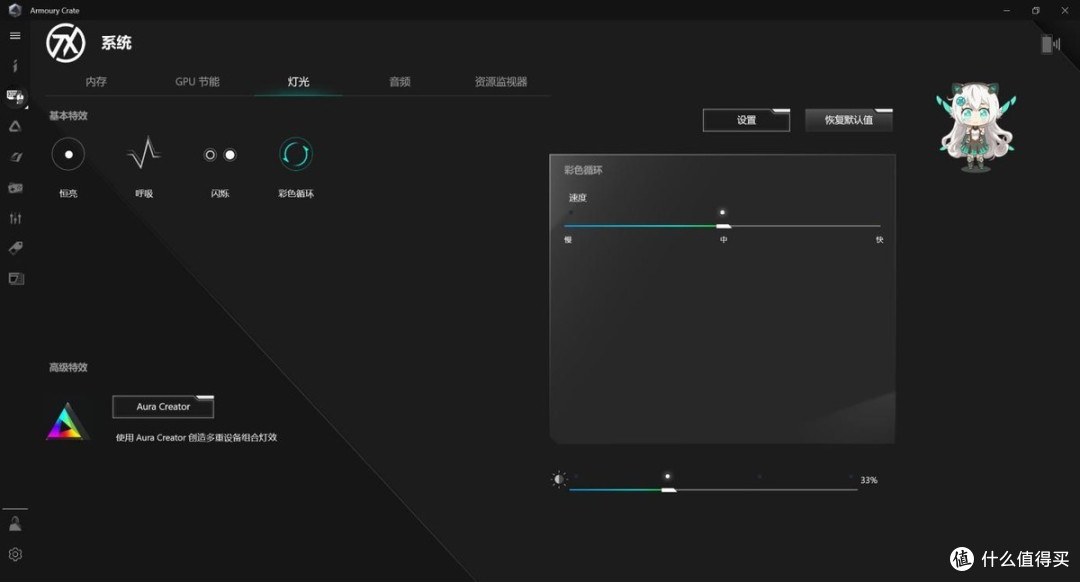Open the GameVisual slanted icon in sidebar
Screen dimensions: 1080x582
point(15,157)
